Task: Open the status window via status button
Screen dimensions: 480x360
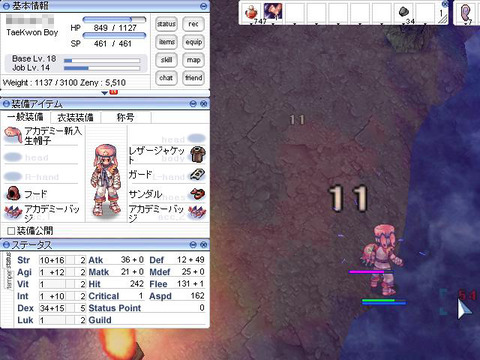Action: click(166, 24)
